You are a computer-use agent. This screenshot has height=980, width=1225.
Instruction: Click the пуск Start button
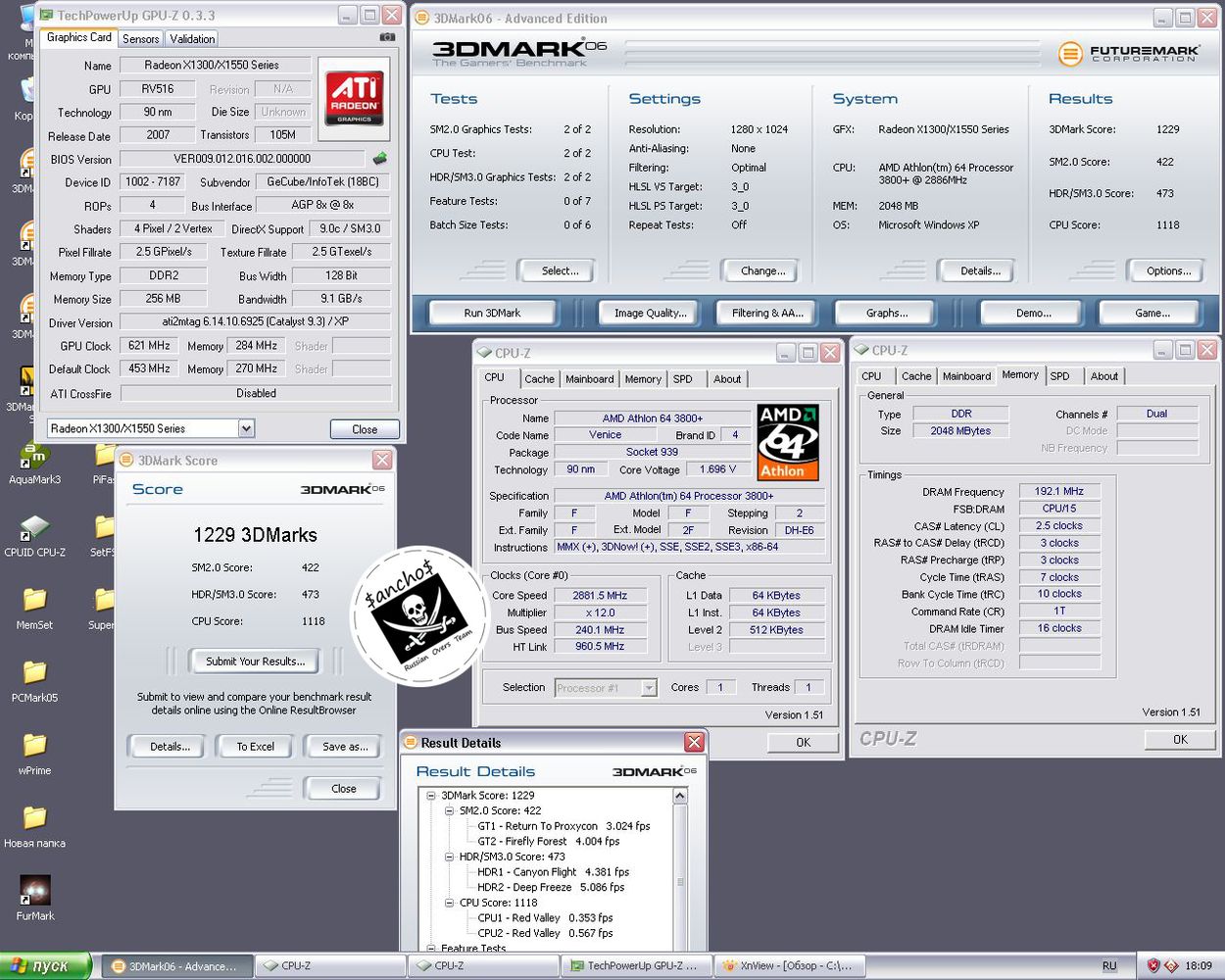(x=46, y=965)
